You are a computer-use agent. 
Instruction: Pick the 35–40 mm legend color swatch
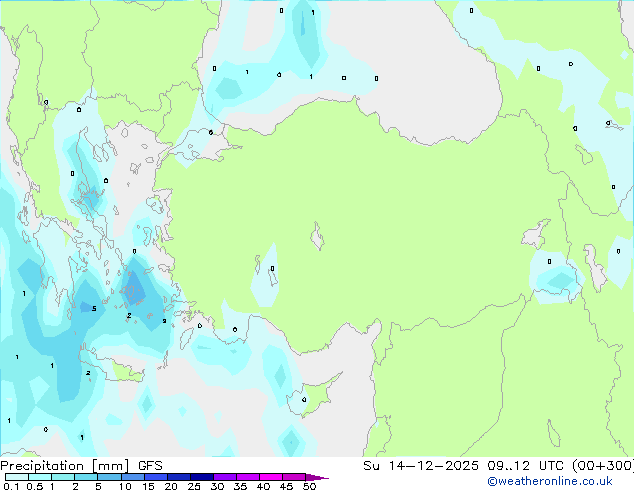(247, 477)
